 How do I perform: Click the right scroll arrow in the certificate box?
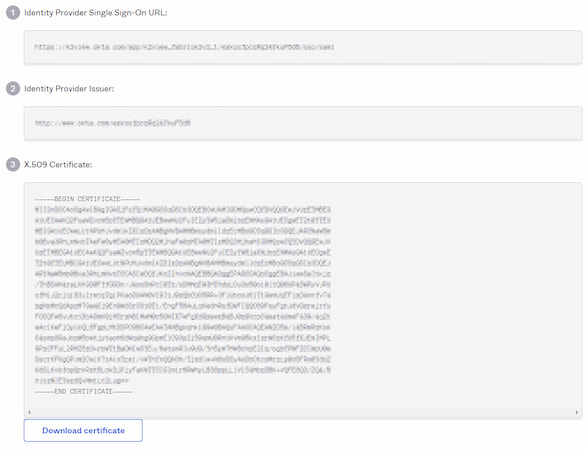pos(577,412)
